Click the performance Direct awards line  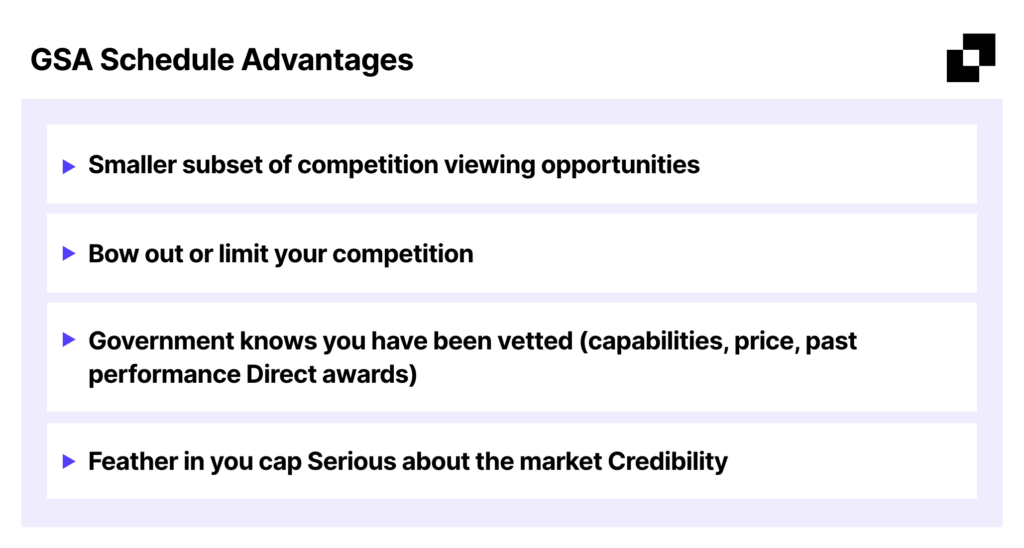click(x=253, y=375)
